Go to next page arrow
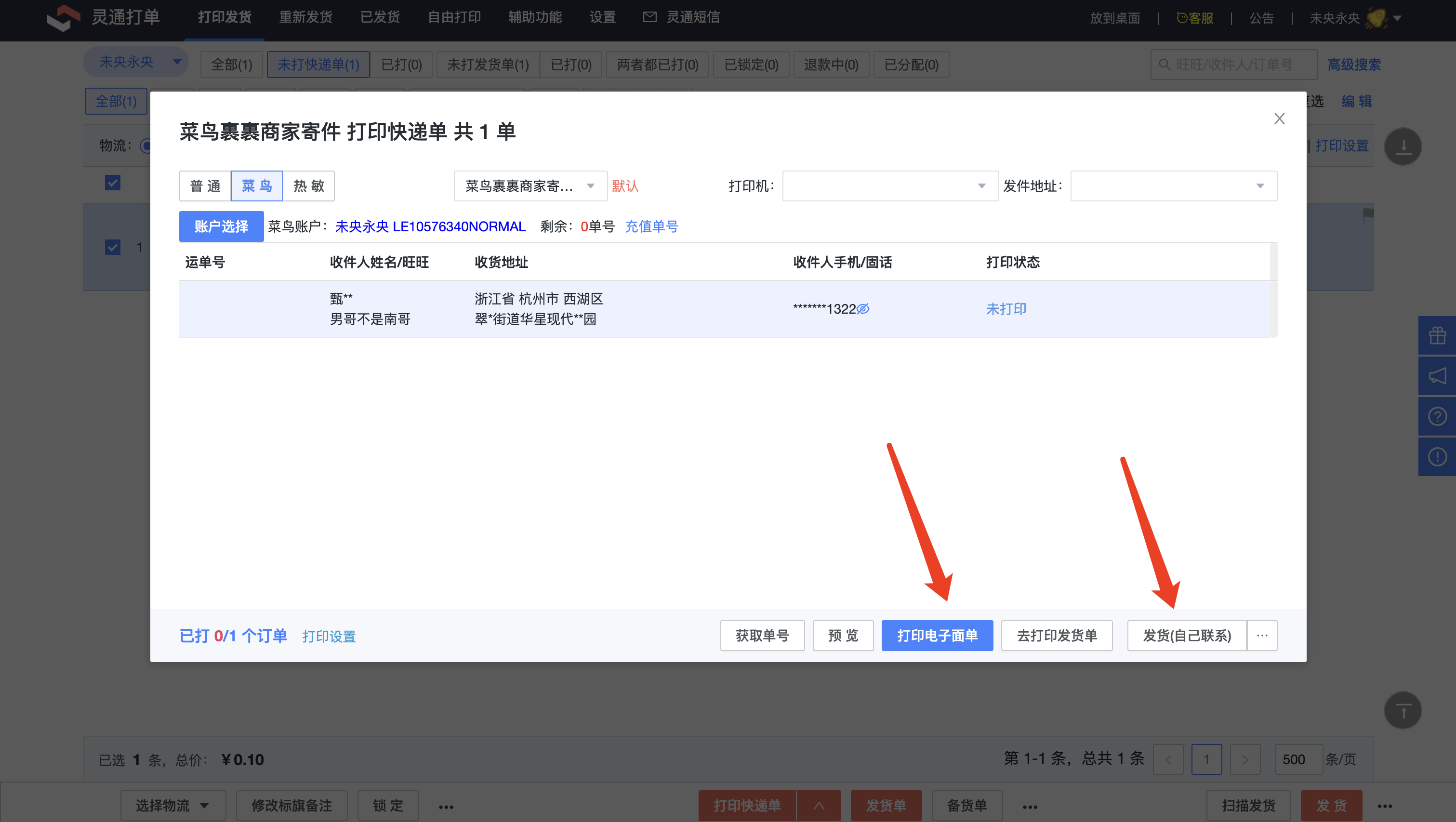The image size is (1456, 822). tap(1245, 759)
